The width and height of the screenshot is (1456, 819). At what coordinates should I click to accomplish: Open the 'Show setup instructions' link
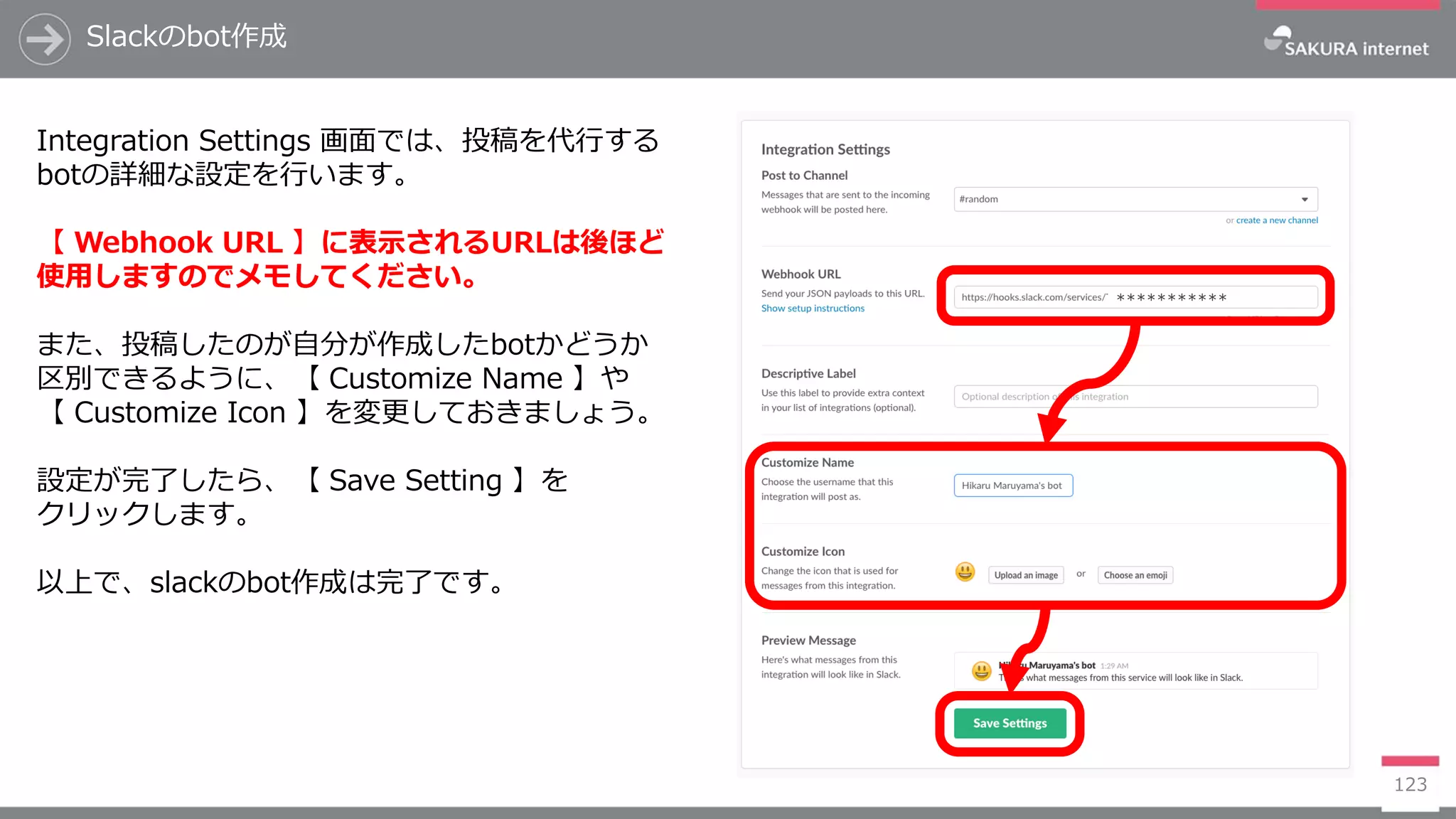tap(813, 309)
